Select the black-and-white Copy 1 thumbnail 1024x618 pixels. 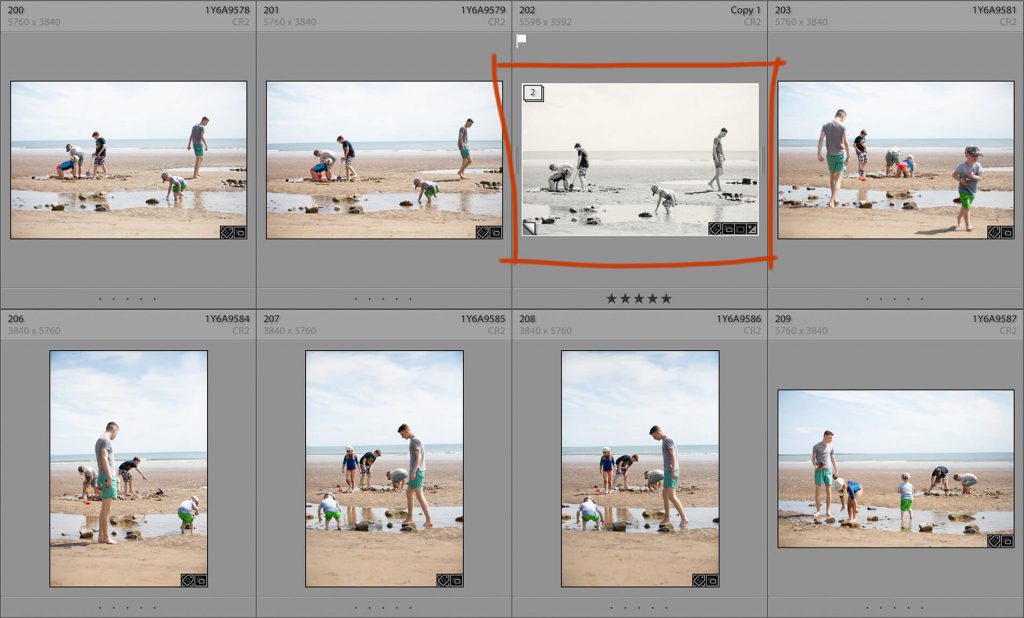pyautogui.click(x=640, y=159)
